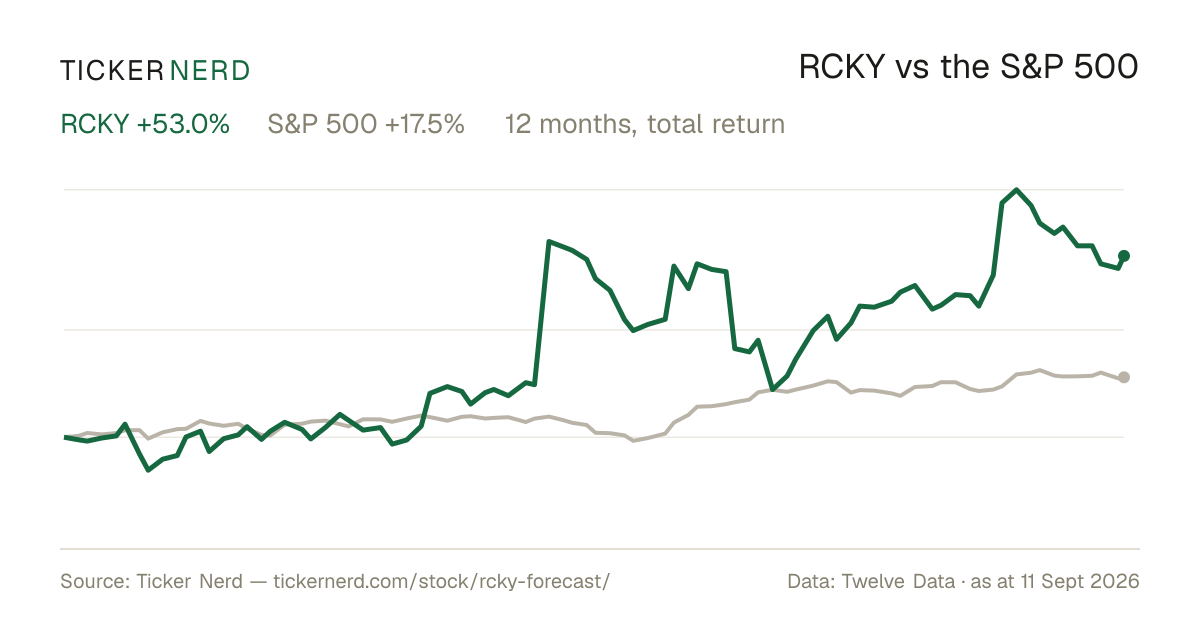Click the word NERD in the logo
Image resolution: width=1200 pixels, height=630 pixels.
coord(210,70)
